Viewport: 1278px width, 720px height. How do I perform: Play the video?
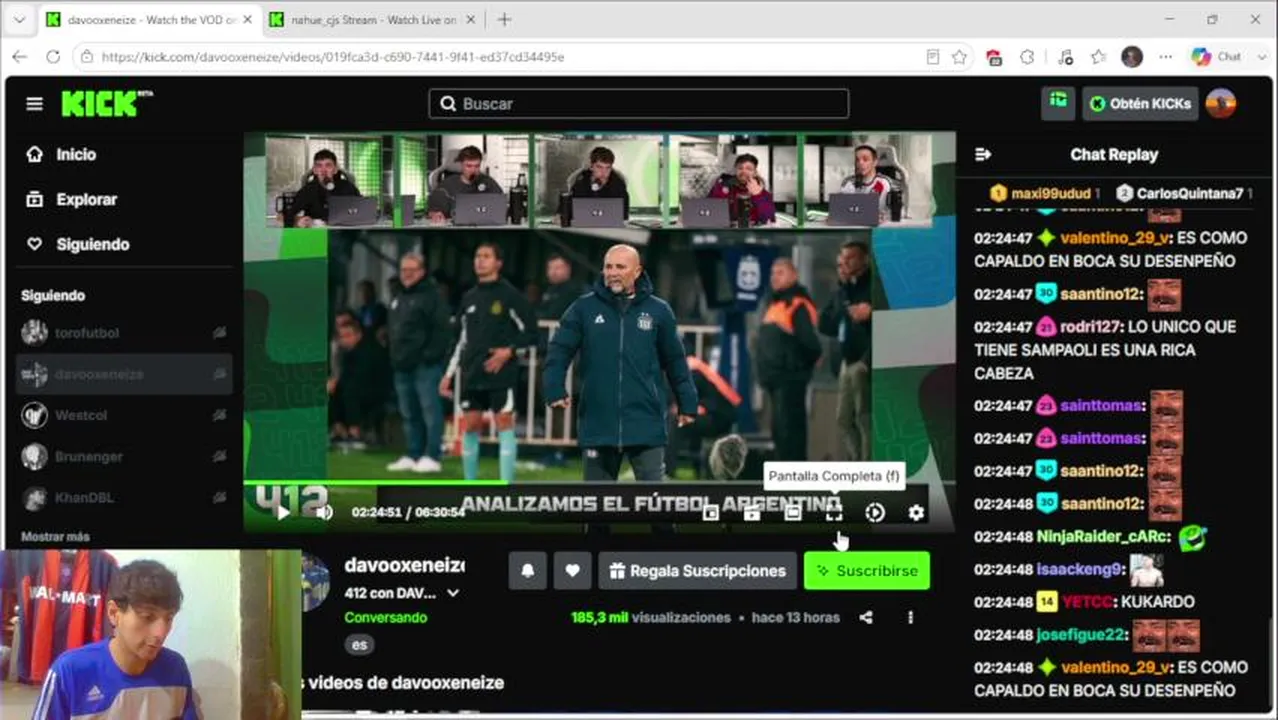(x=283, y=513)
